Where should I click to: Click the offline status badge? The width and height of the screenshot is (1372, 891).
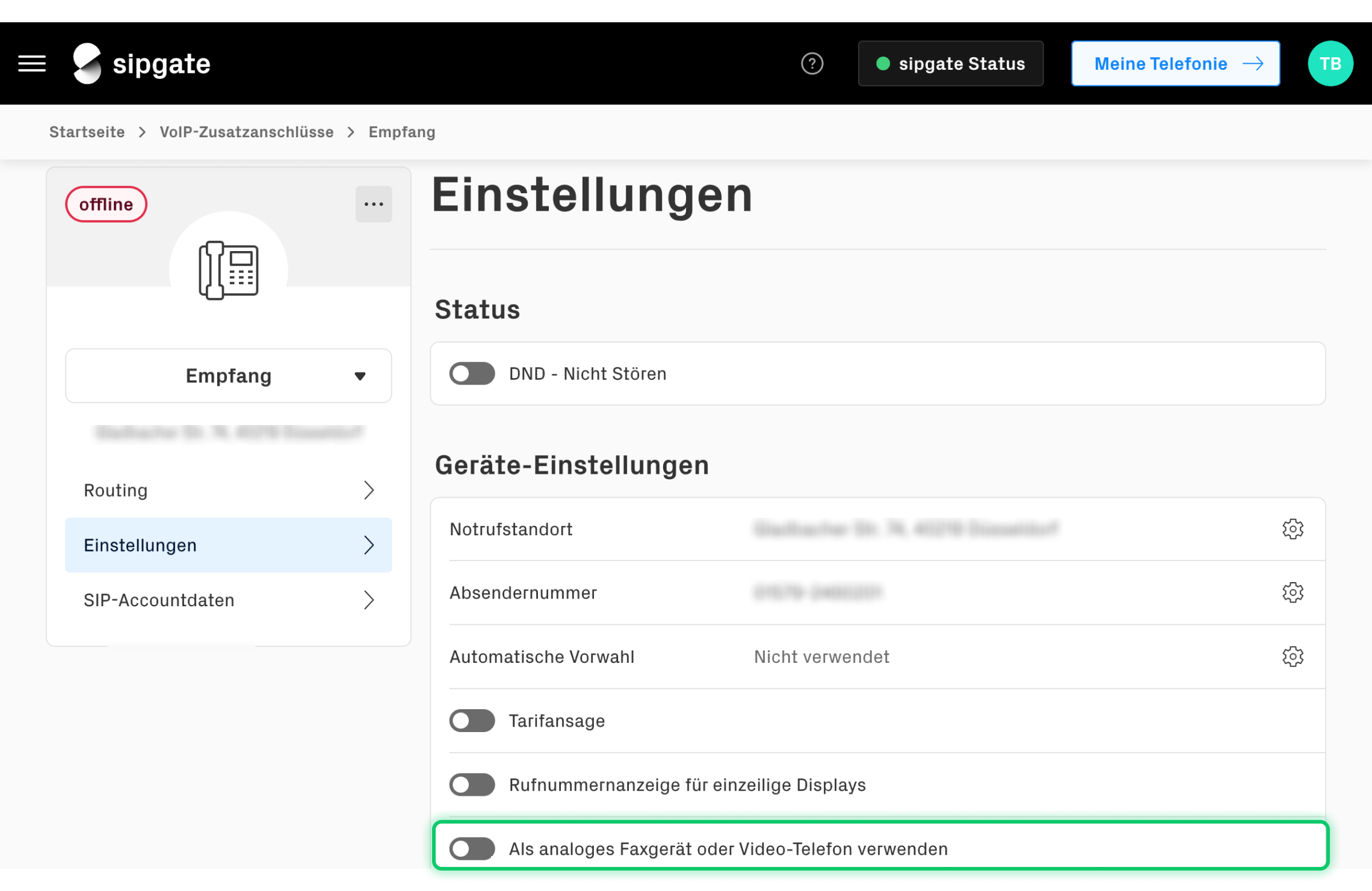(x=107, y=204)
